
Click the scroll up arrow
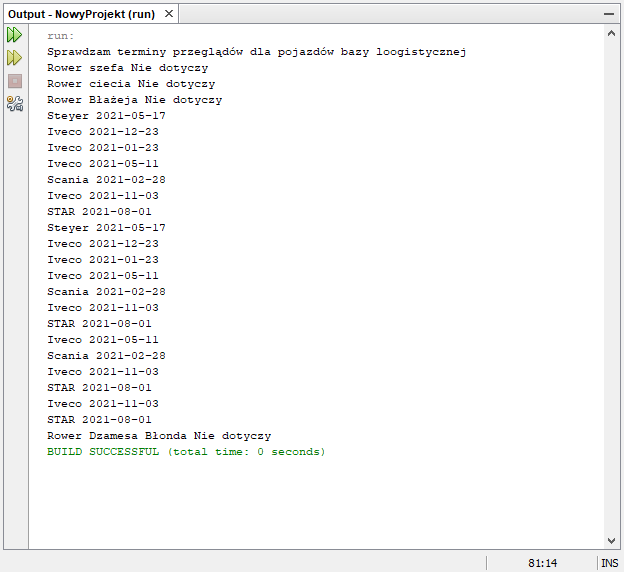pos(611,33)
